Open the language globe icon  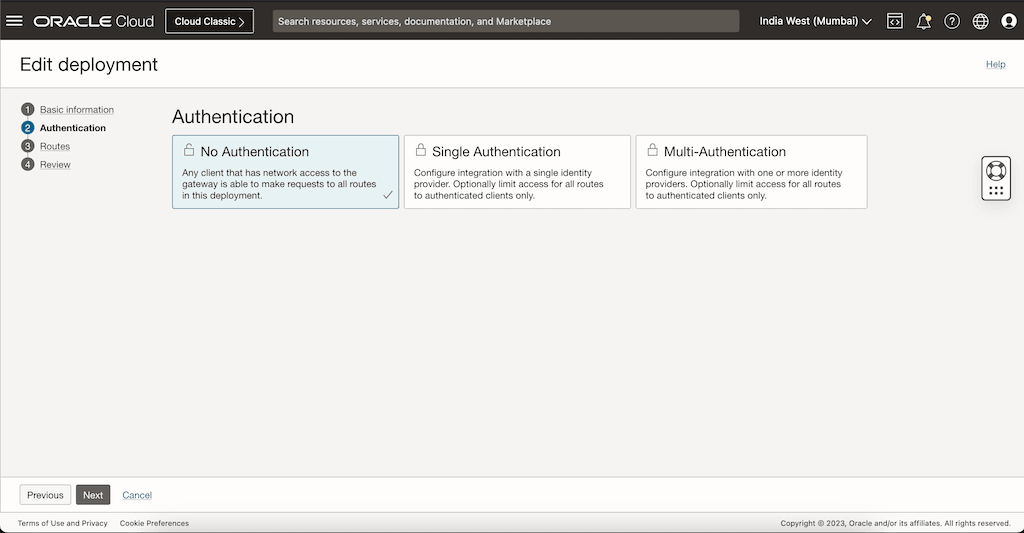(980, 21)
